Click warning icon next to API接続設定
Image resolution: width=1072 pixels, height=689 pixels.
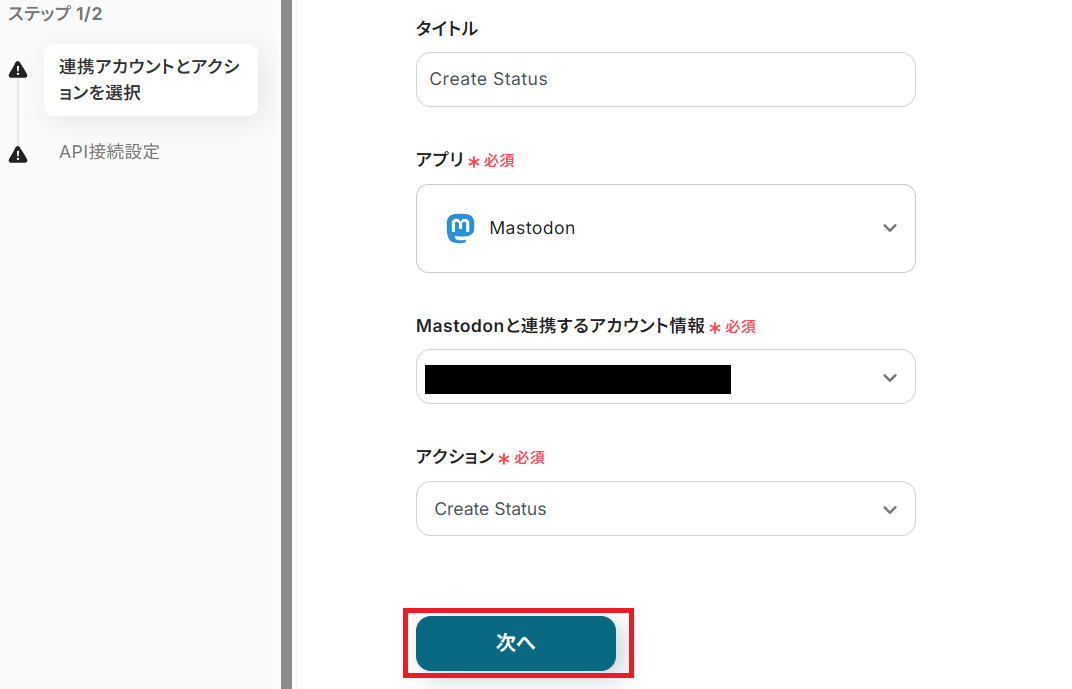[18, 155]
